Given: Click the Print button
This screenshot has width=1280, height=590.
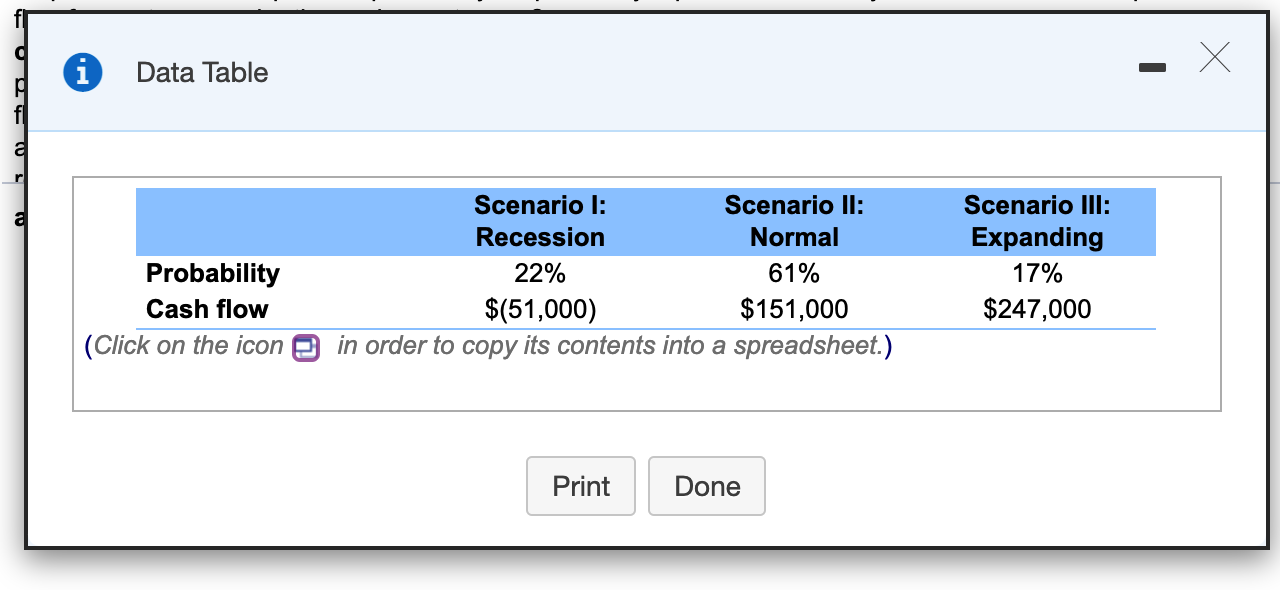Looking at the screenshot, I should tap(581, 486).
